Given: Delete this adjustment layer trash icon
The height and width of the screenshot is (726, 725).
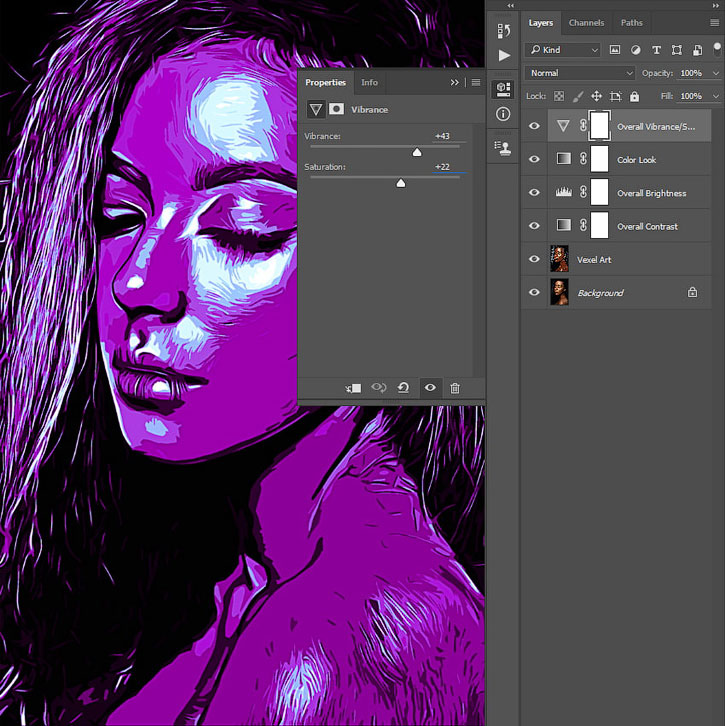Looking at the screenshot, I should (x=455, y=388).
